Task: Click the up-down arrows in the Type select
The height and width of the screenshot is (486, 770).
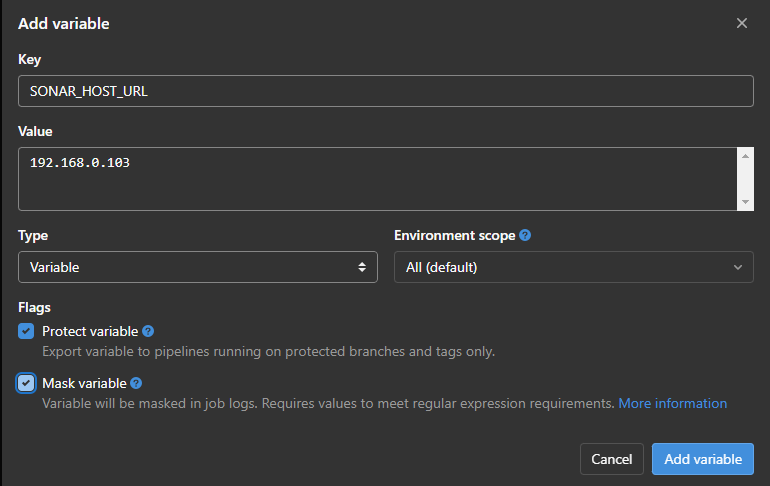Action: point(362,267)
